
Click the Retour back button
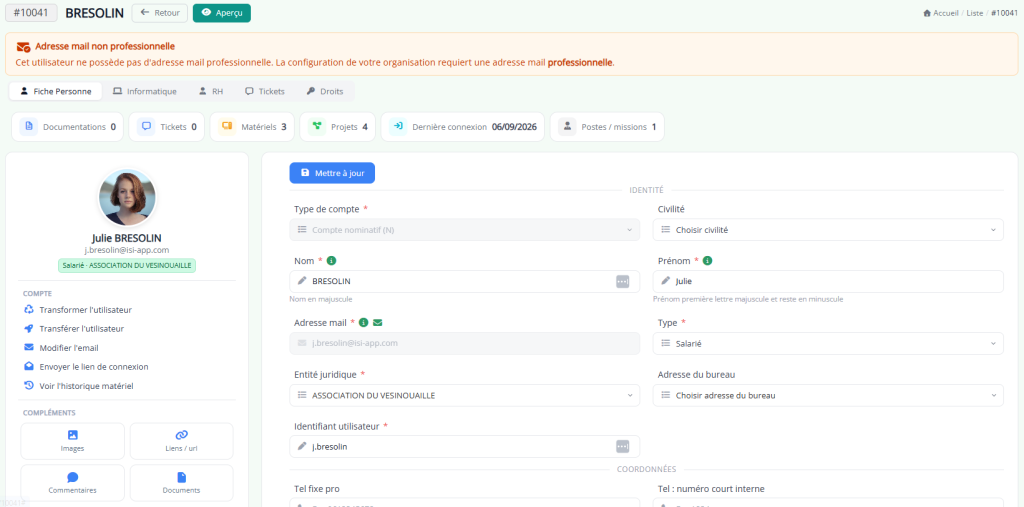coord(160,13)
